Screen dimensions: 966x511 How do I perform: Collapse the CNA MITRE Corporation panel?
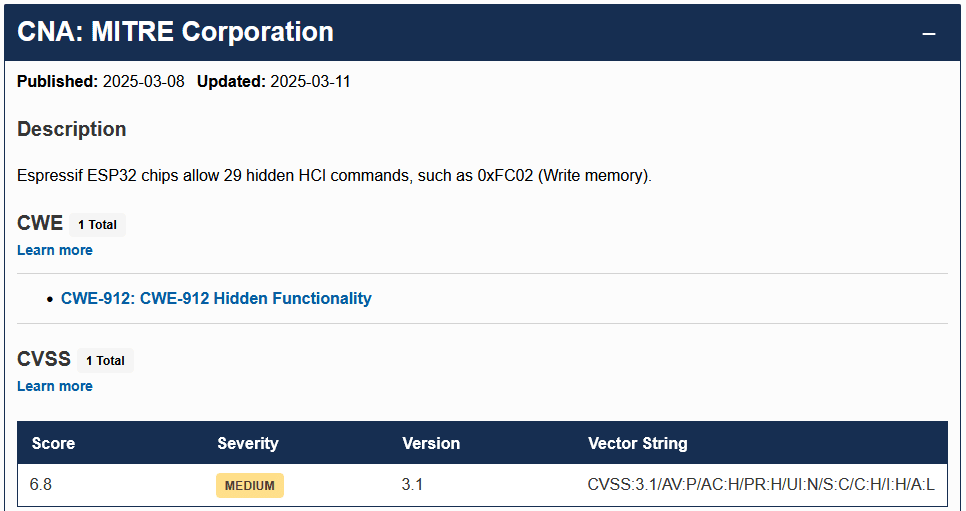click(x=929, y=33)
